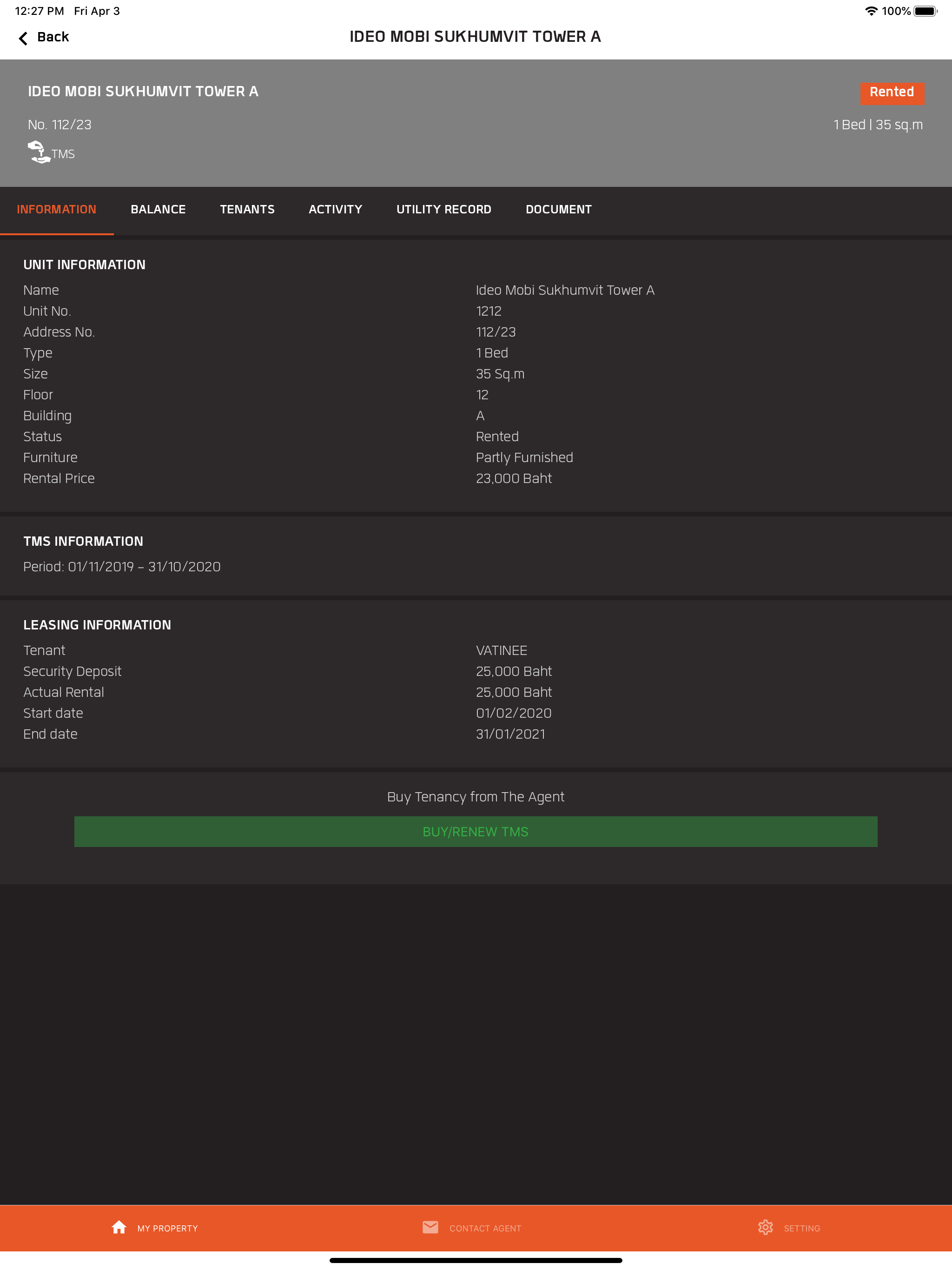Viewport: 952px width, 1270px height.
Task: Tap the Status value 'Rented'
Action: pos(497,437)
